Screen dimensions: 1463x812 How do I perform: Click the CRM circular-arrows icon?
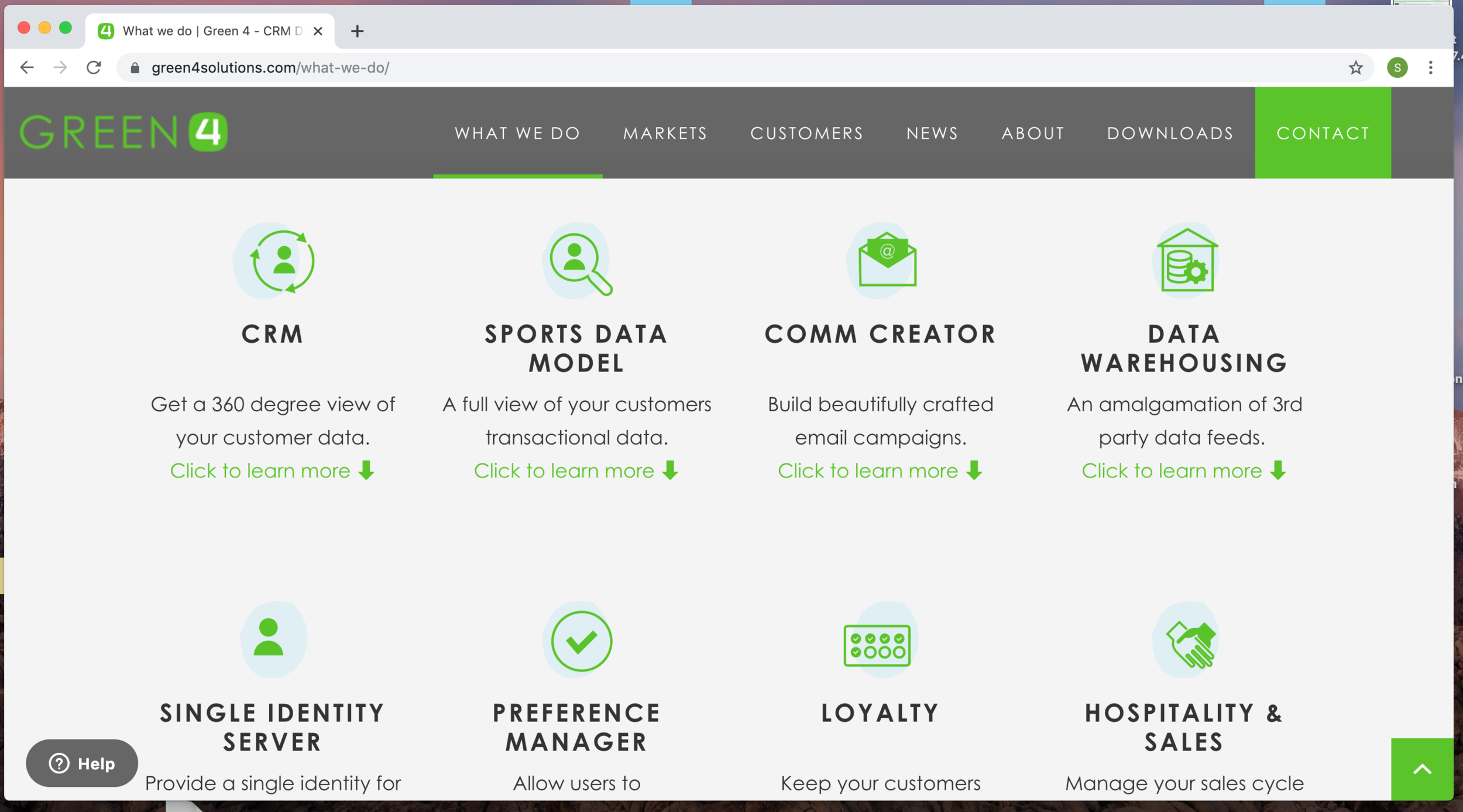coord(283,261)
